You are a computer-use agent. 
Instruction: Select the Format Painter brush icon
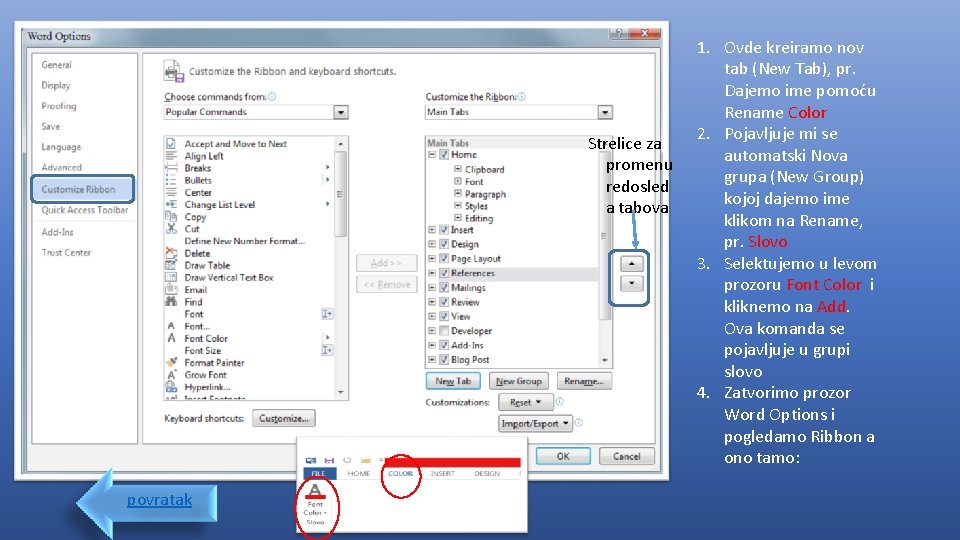click(x=171, y=362)
